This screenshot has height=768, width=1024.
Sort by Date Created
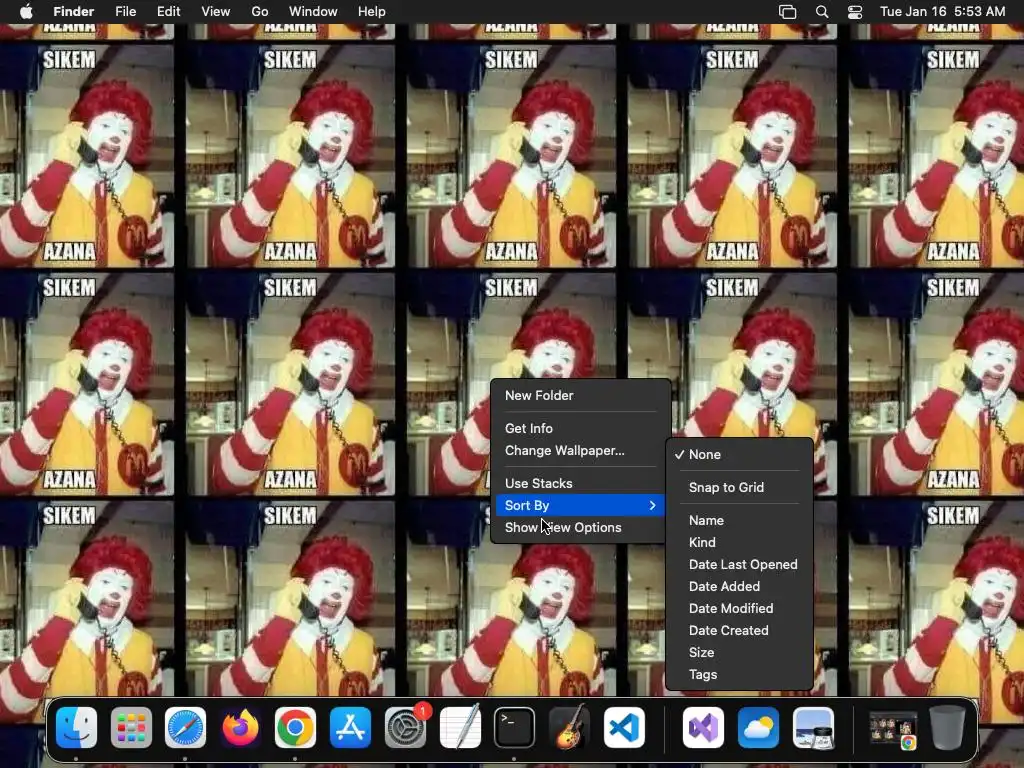click(x=739, y=631)
